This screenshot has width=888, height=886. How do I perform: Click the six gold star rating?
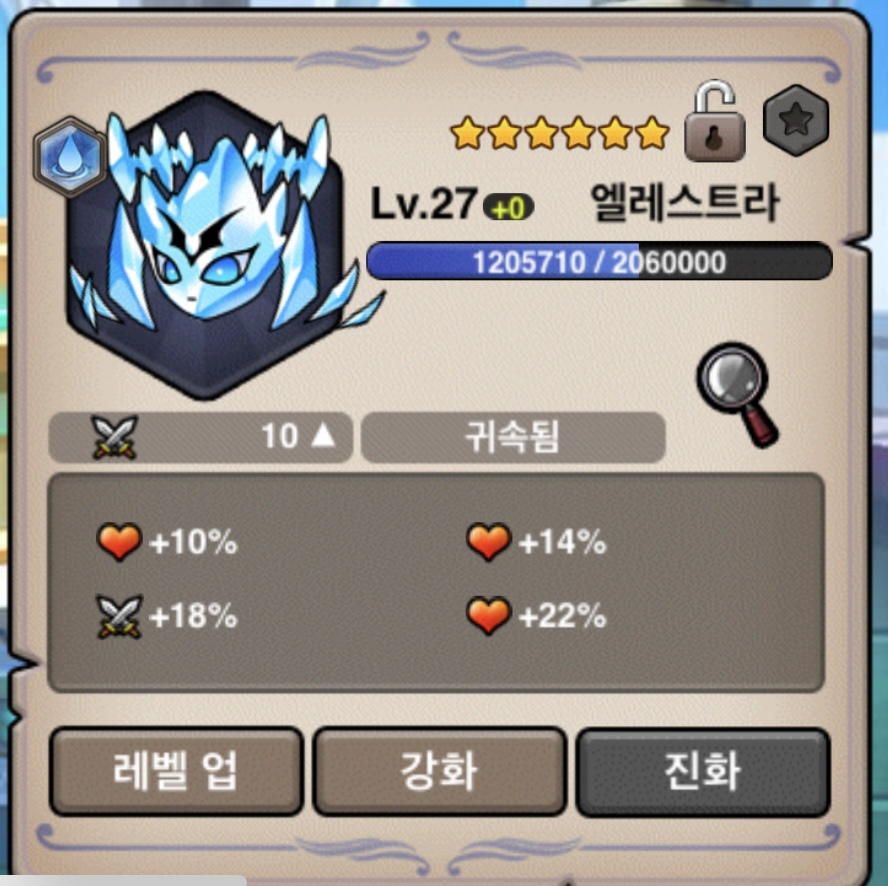pyautogui.click(x=560, y=134)
